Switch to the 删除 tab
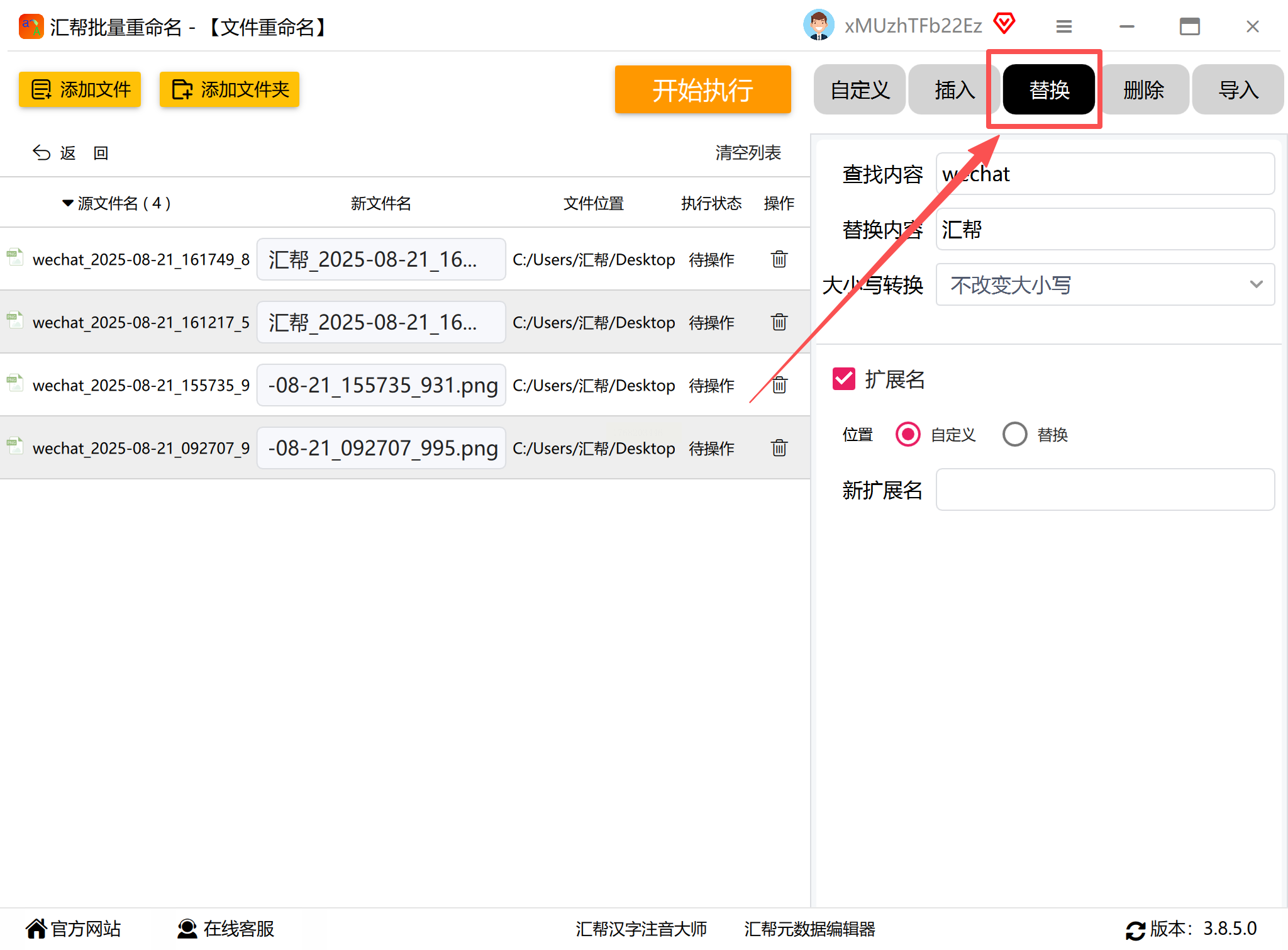 [1143, 90]
